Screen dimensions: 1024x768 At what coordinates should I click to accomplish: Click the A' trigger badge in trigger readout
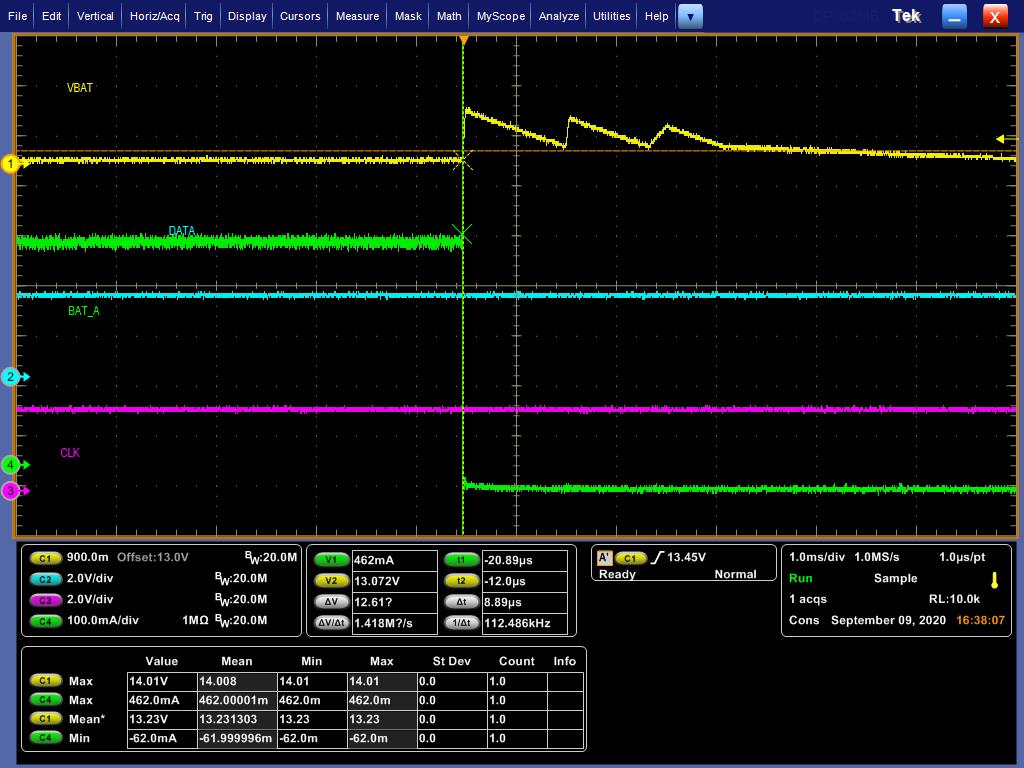click(x=604, y=558)
